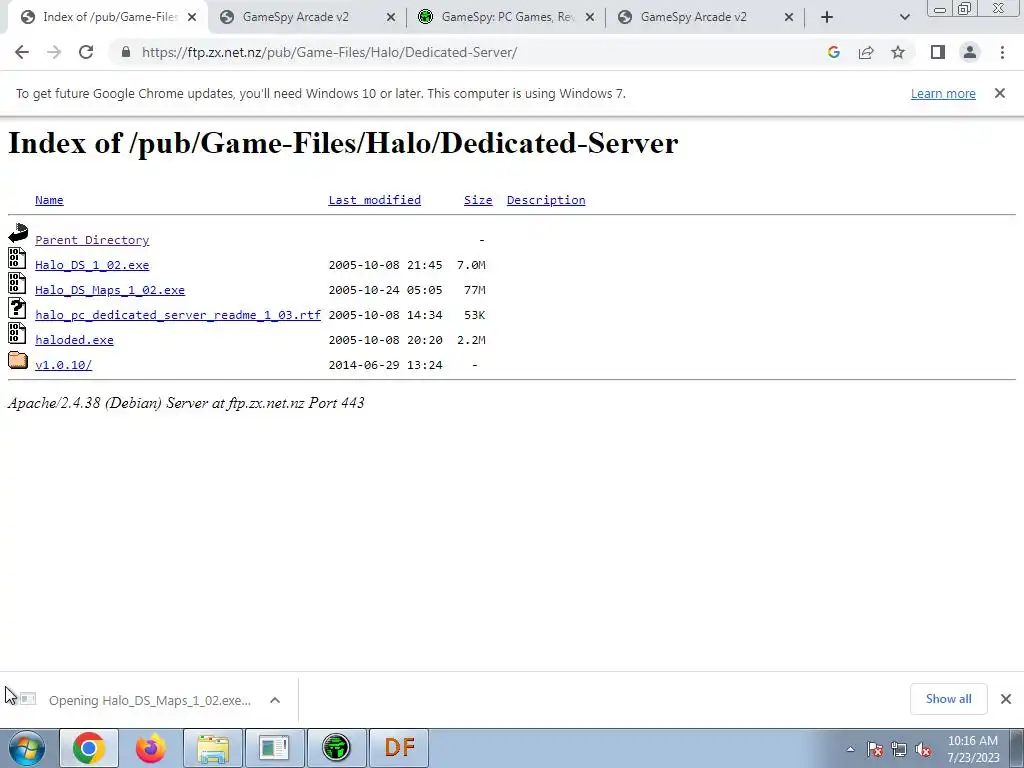This screenshot has height=768, width=1024.
Task: Show all downloads
Action: (948, 699)
